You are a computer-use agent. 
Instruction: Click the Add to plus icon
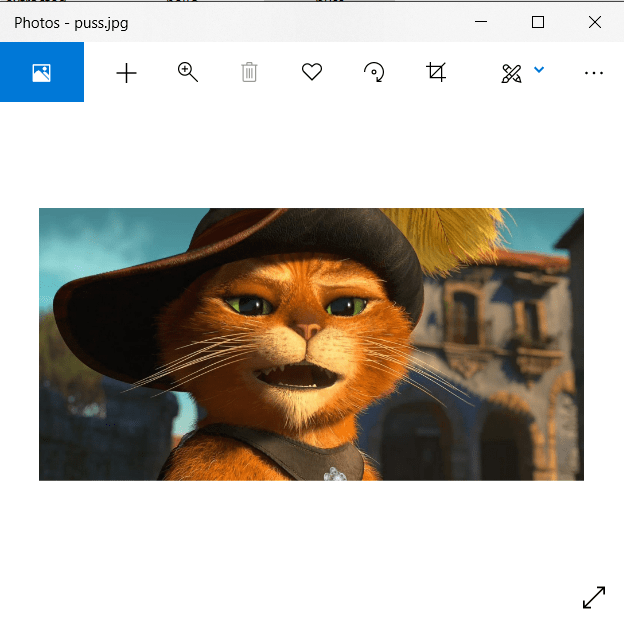click(126, 72)
